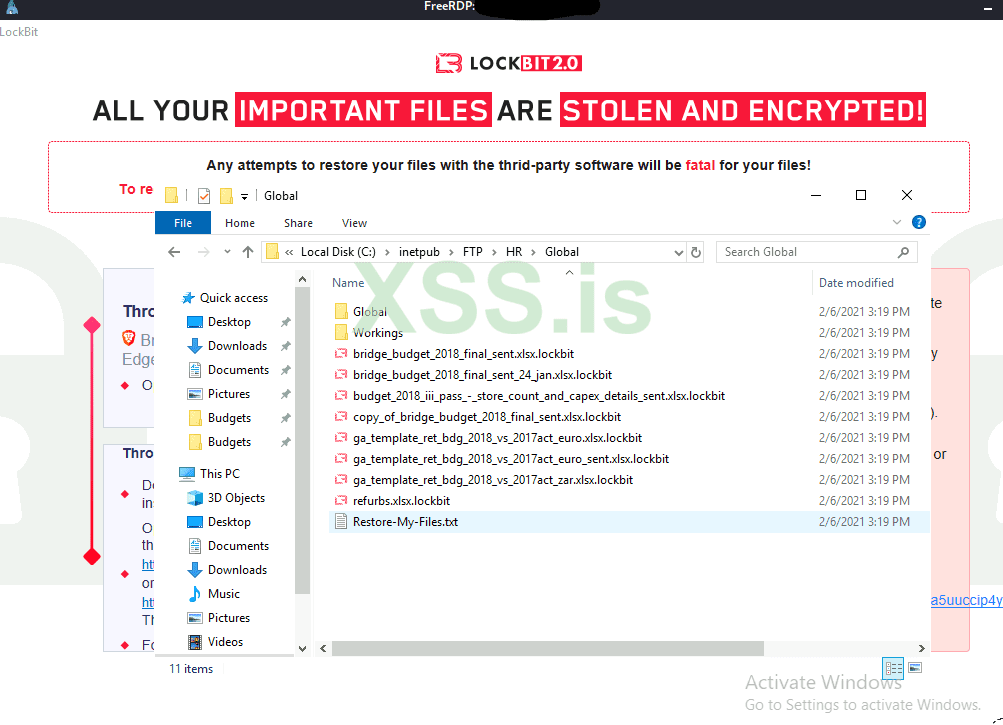Select the first pinned Budgets folder
Viewport: 1003px width, 725px height.
coord(229,418)
